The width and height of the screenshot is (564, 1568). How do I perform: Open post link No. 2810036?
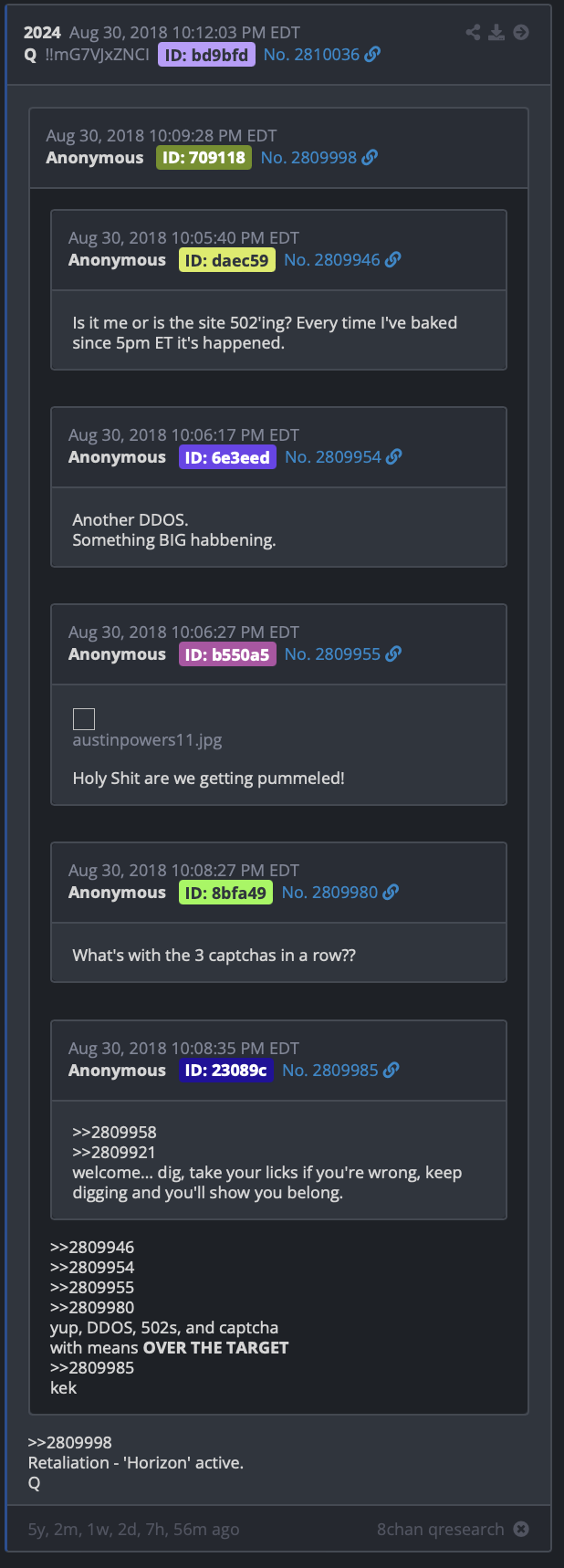(311, 55)
